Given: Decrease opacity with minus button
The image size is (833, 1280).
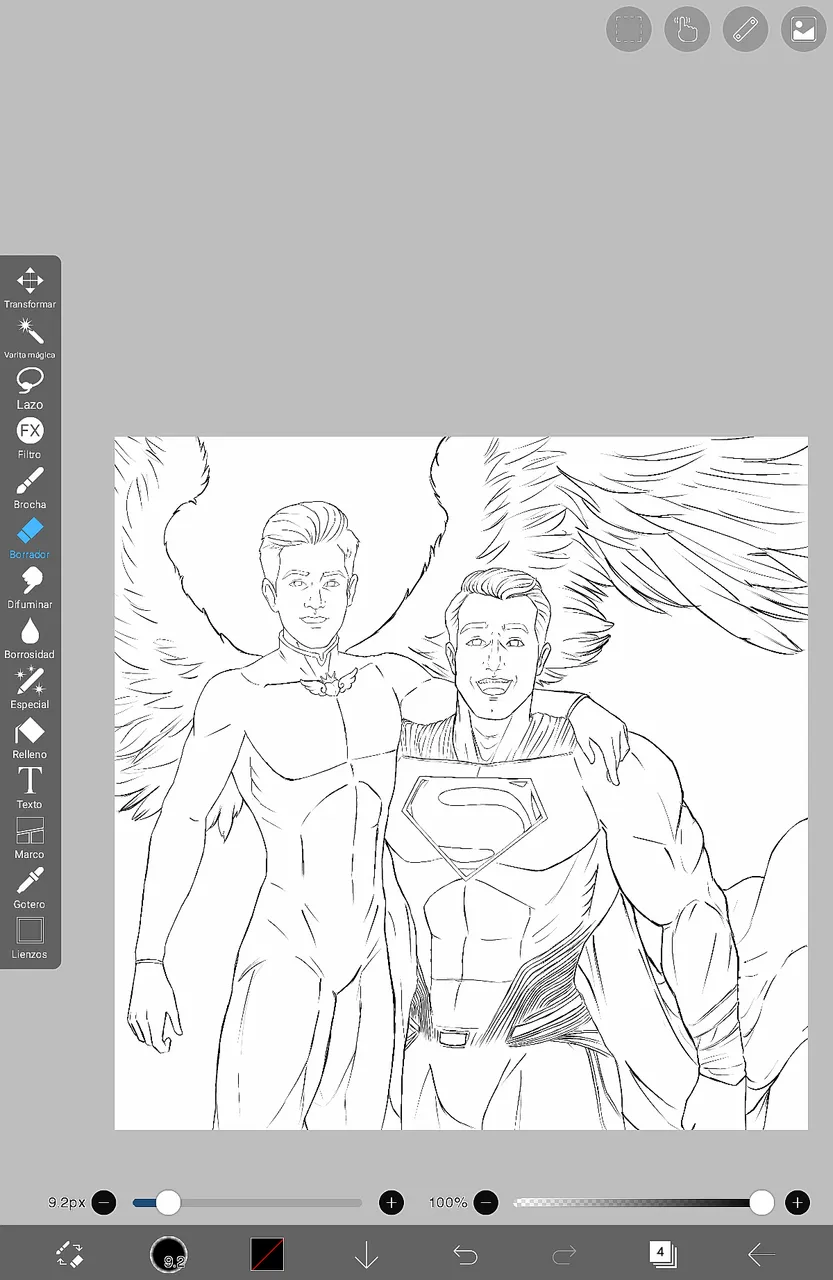Looking at the screenshot, I should point(486,1202).
